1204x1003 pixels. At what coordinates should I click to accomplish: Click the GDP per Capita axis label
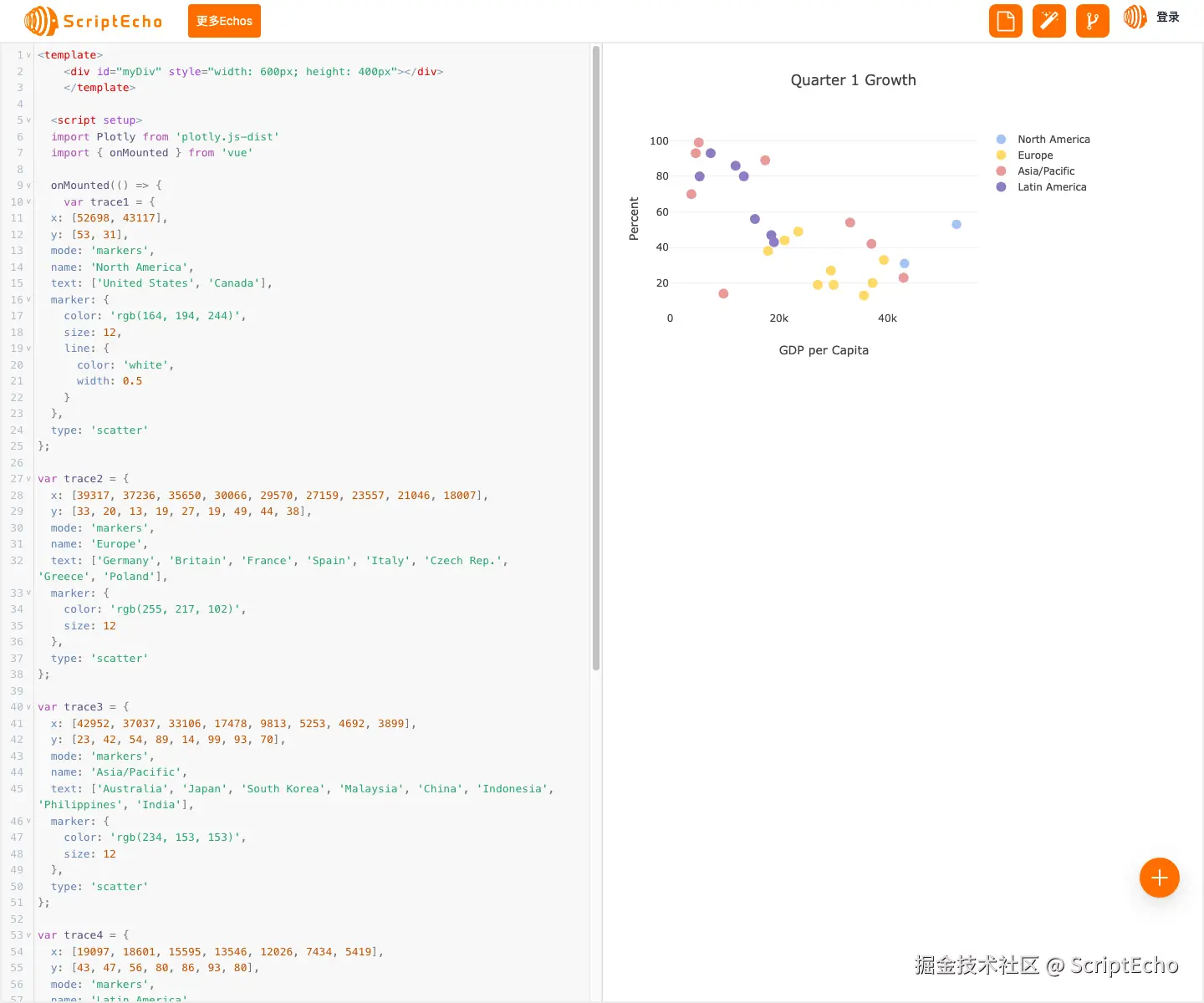coord(824,350)
